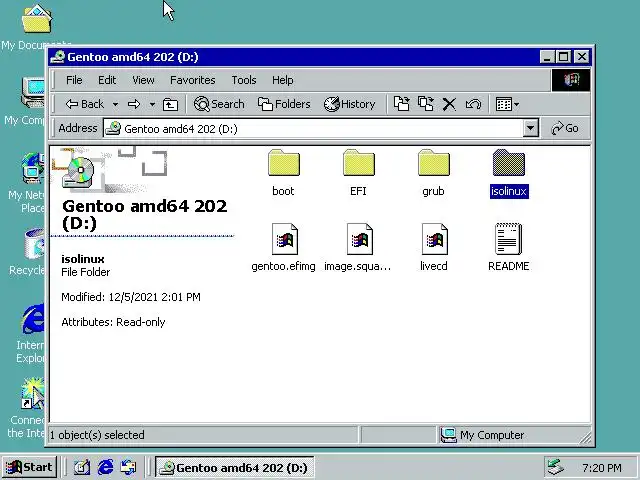This screenshot has width=640, height=480.
Task: Click the Copy To toolbar icon
Action: pyautogui.click(x=426, y=104)
